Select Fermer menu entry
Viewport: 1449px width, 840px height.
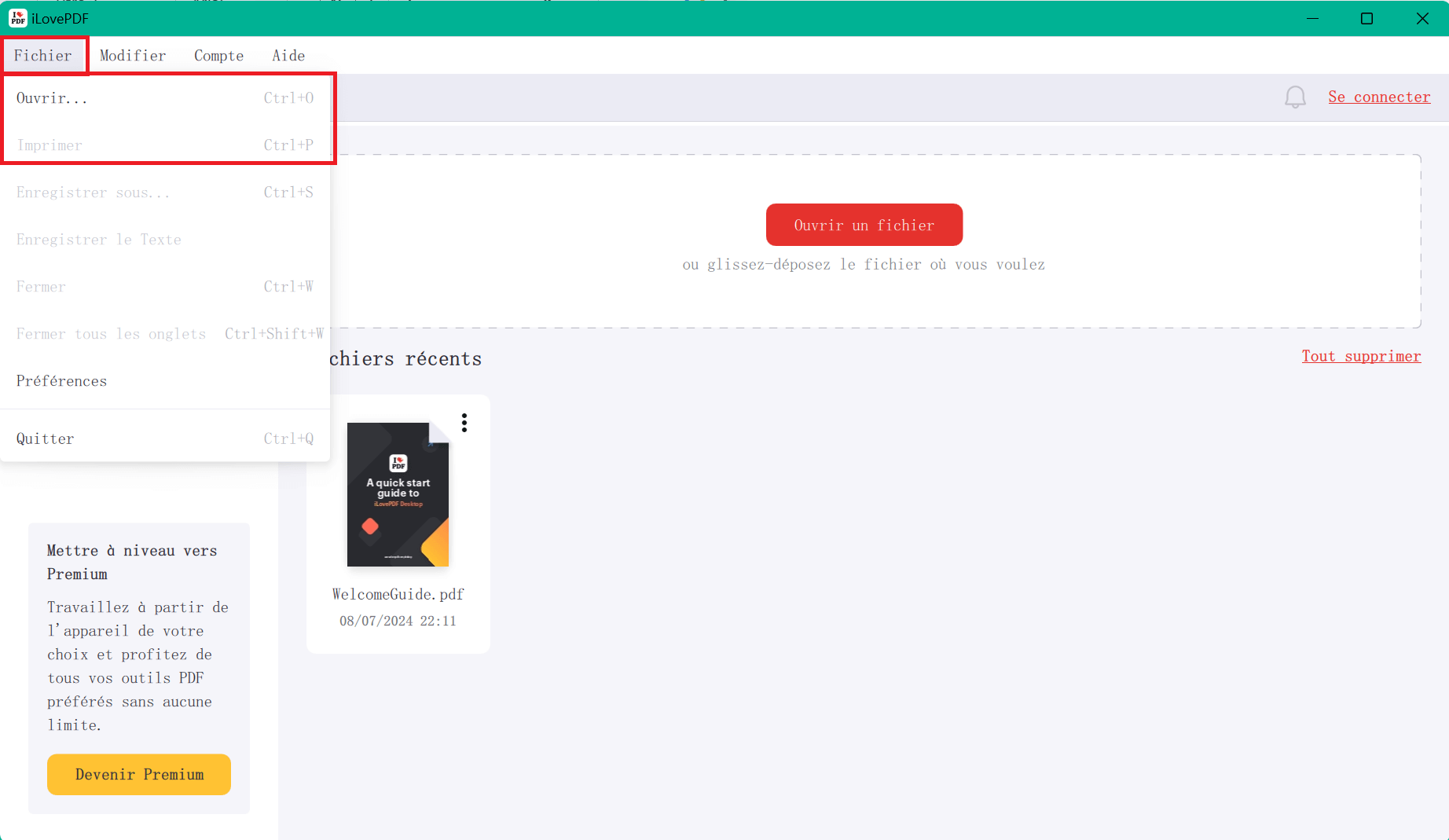coord(165,287)
